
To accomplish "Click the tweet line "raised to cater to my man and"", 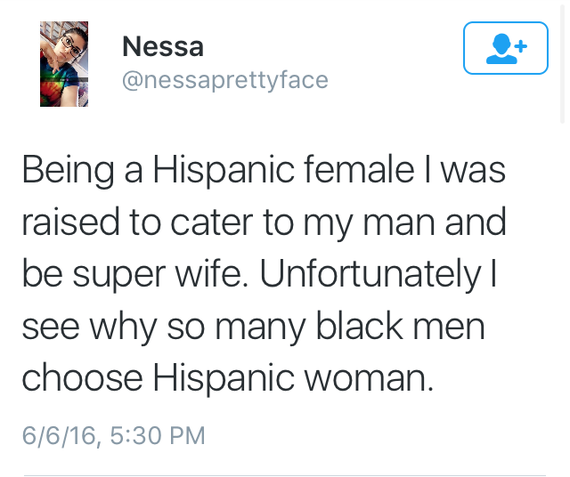I will pyautogui.click(x=264, y=222).
